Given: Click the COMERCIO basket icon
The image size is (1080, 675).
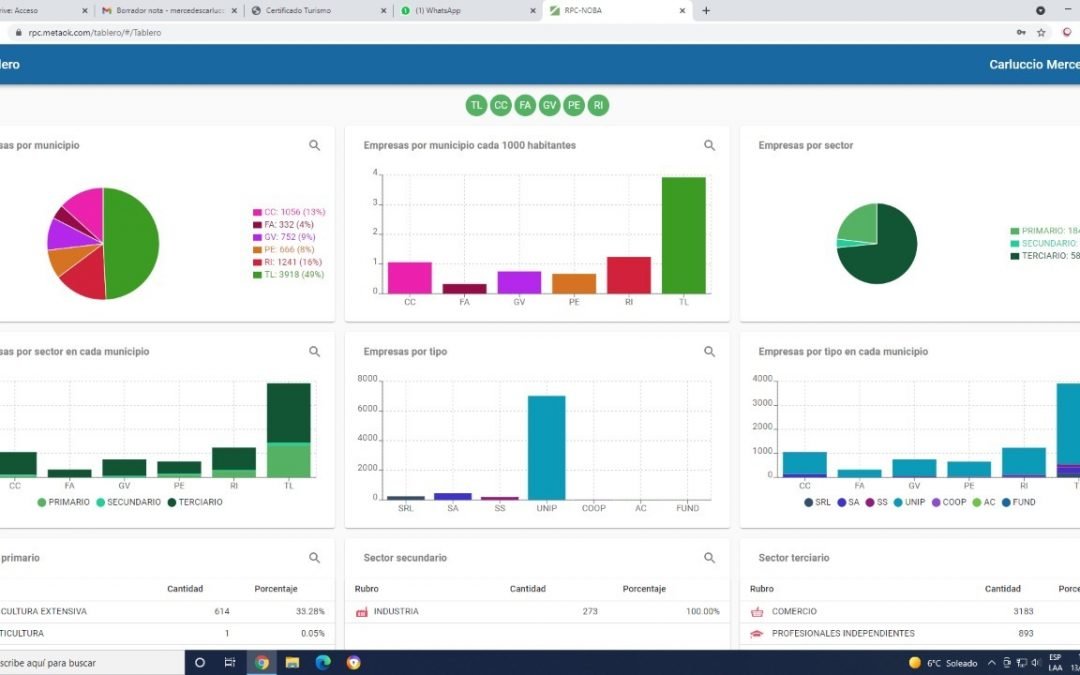Looking at the screenshot, I should [757, 611].
